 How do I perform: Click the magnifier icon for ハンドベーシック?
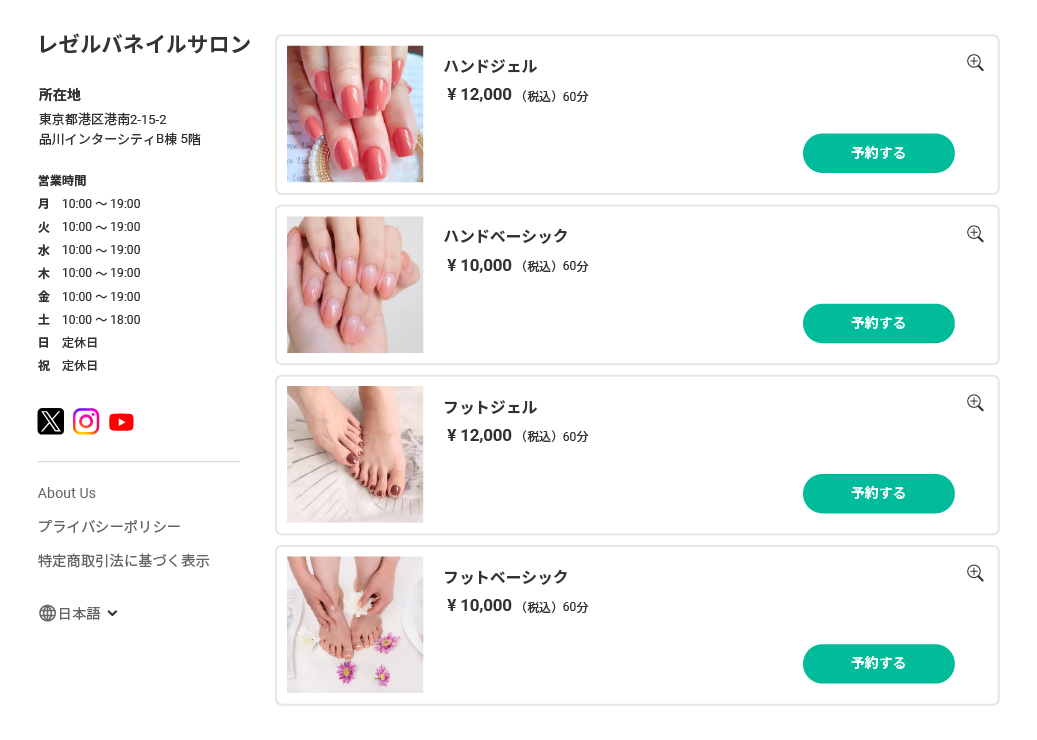(975, 234)
